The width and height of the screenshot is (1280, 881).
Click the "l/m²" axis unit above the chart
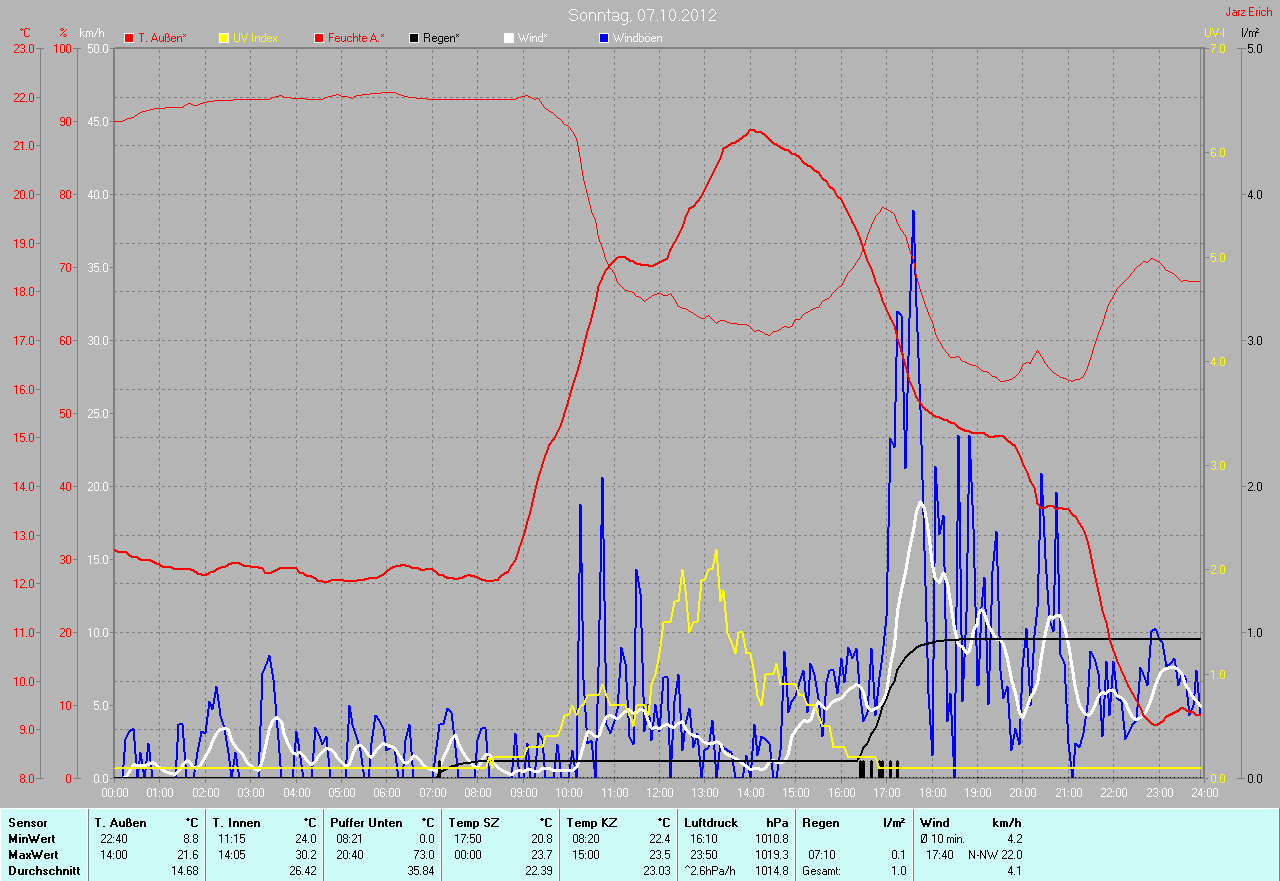tap(1250, 33)
